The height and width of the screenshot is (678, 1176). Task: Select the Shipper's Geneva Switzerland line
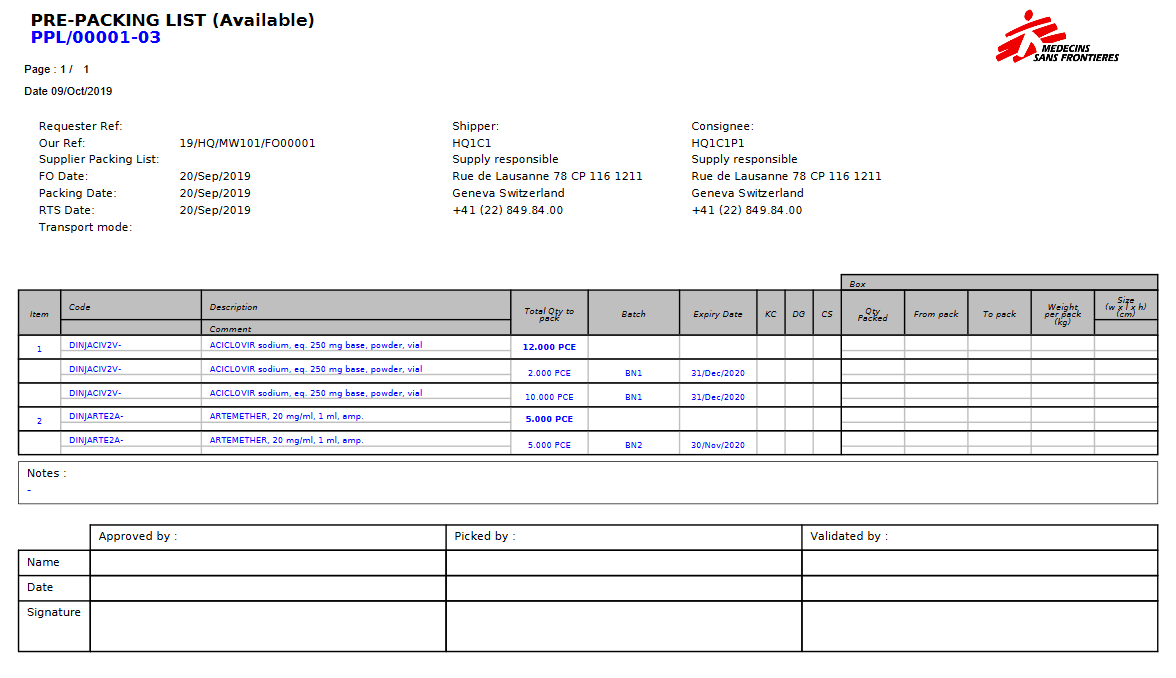click(508, 194)
